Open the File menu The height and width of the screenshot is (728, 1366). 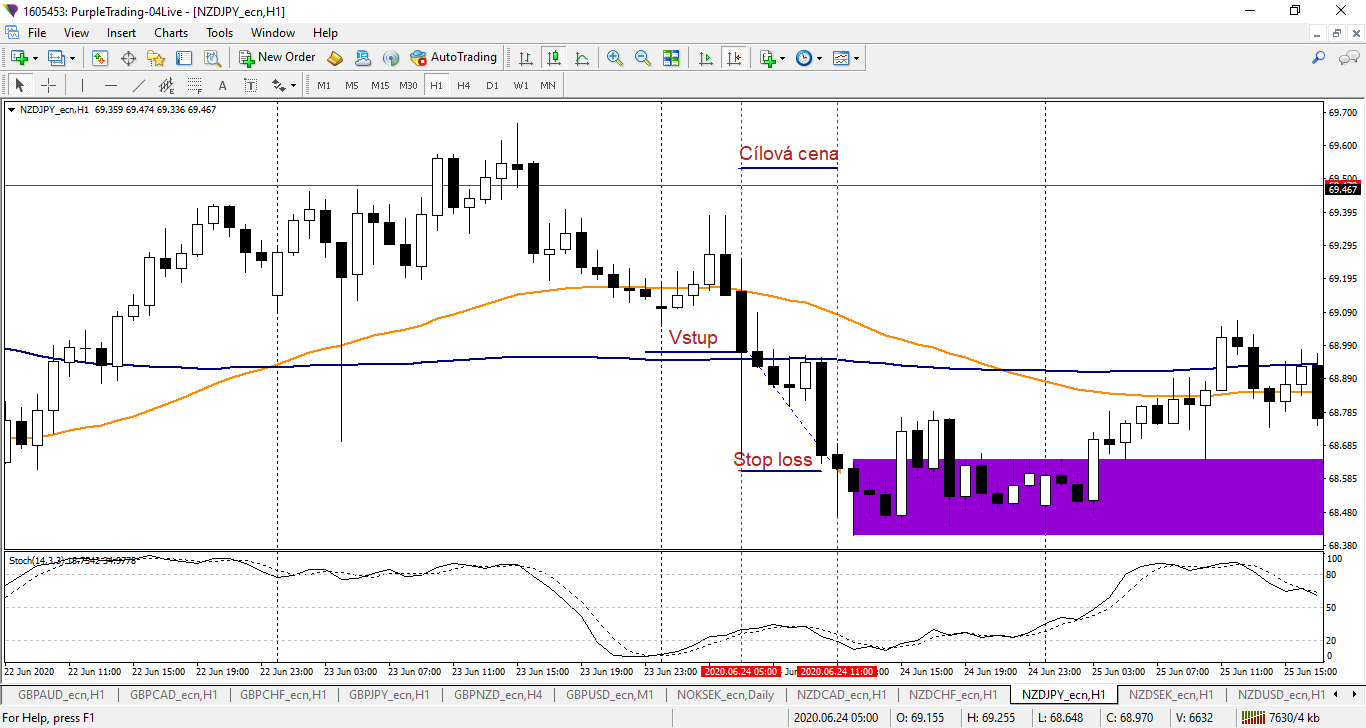(37, 33)
